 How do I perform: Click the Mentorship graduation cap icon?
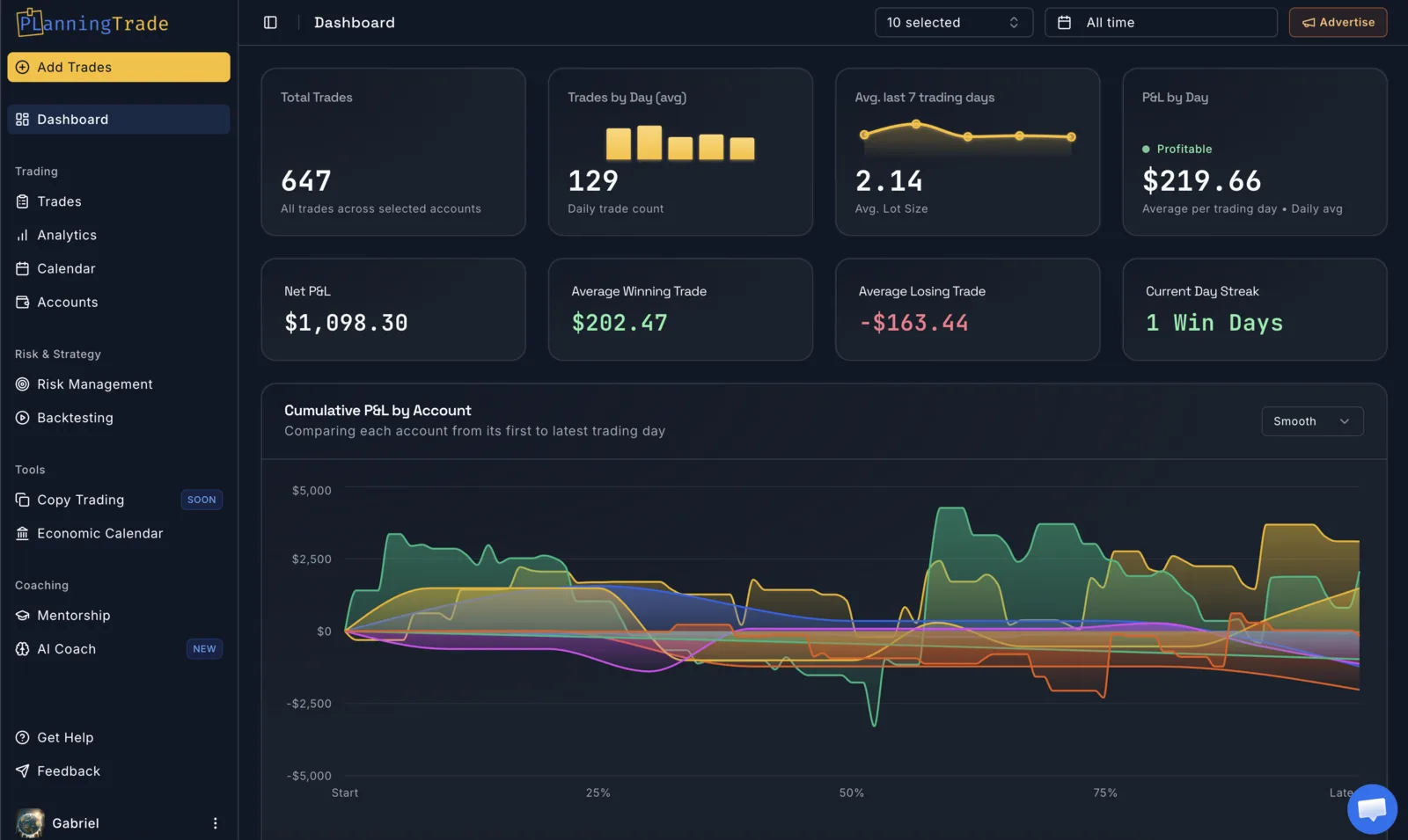[23, 616]
